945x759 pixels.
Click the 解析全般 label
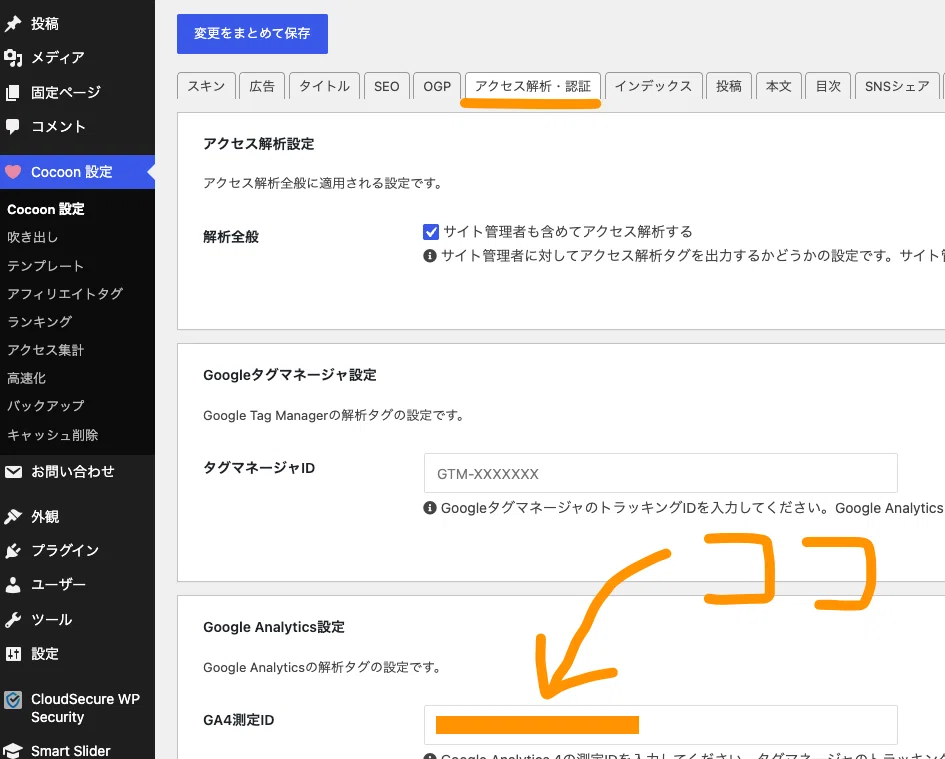(x=231, y=237)
